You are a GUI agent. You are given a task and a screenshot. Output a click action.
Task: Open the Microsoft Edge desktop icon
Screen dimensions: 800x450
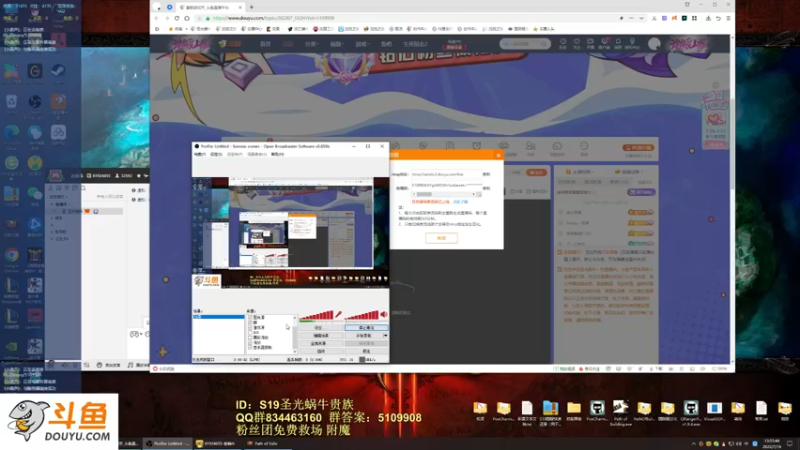click(11, 135)
